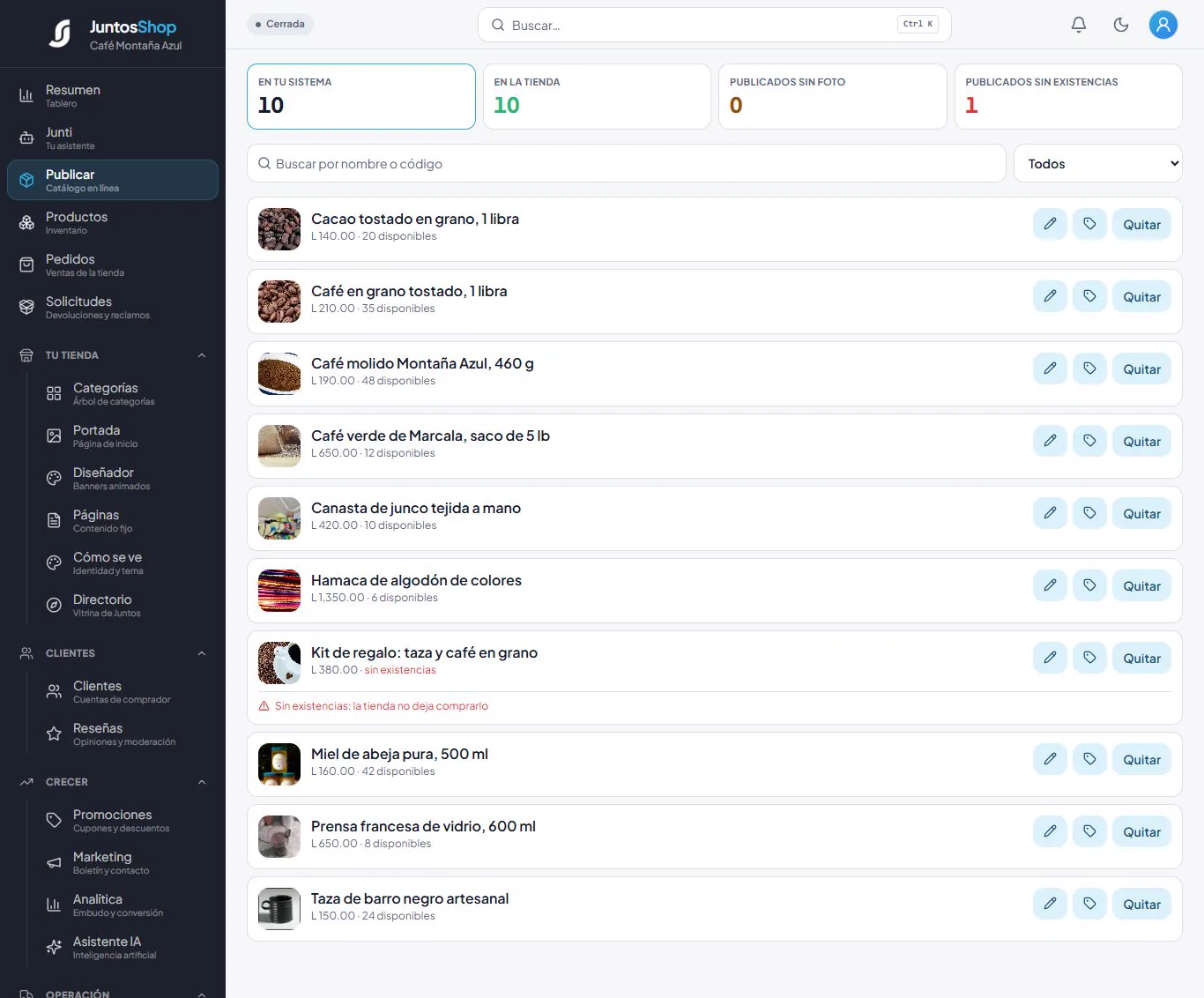Collapse the CLIENTES sidebar section
This screenshot has width=1204, height=998.
(x=113, y=653)
